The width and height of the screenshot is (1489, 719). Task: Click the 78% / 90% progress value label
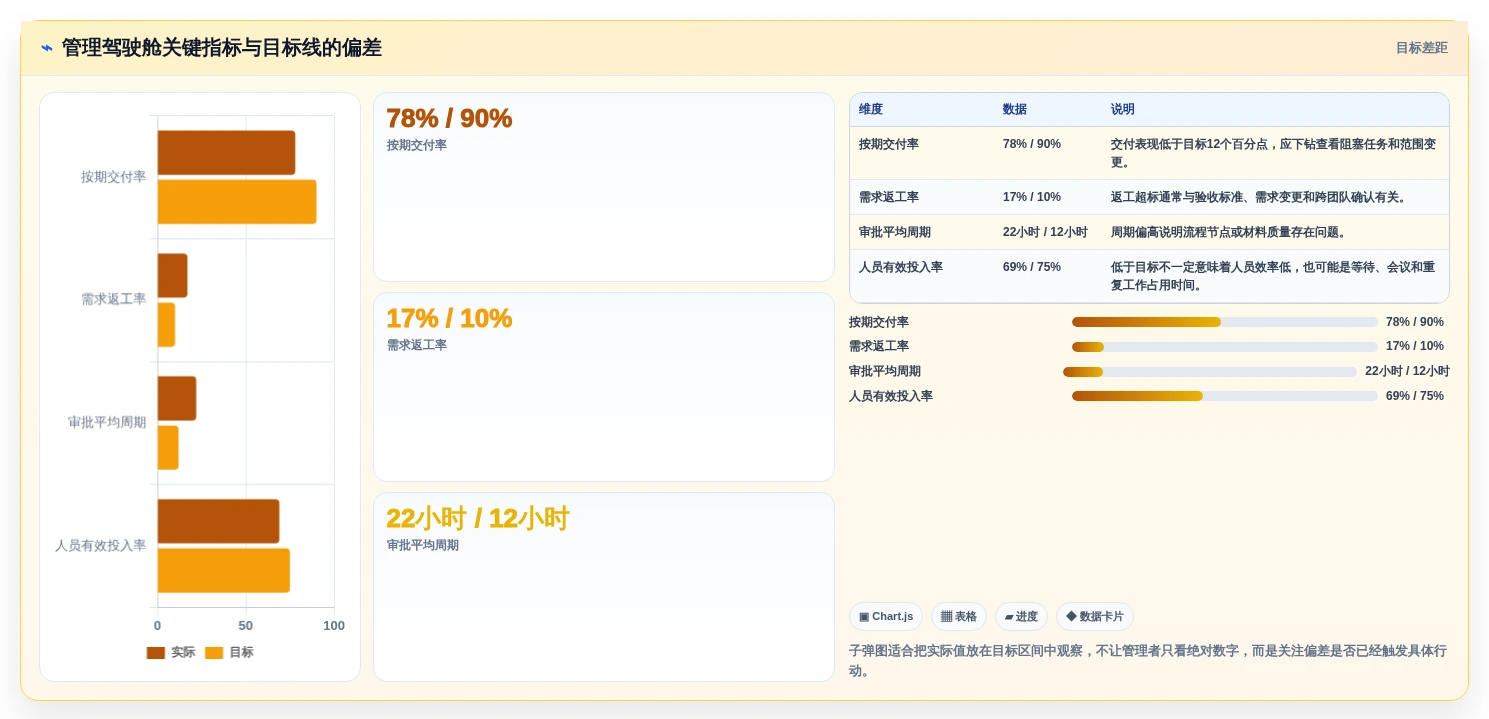(1415, 322)
